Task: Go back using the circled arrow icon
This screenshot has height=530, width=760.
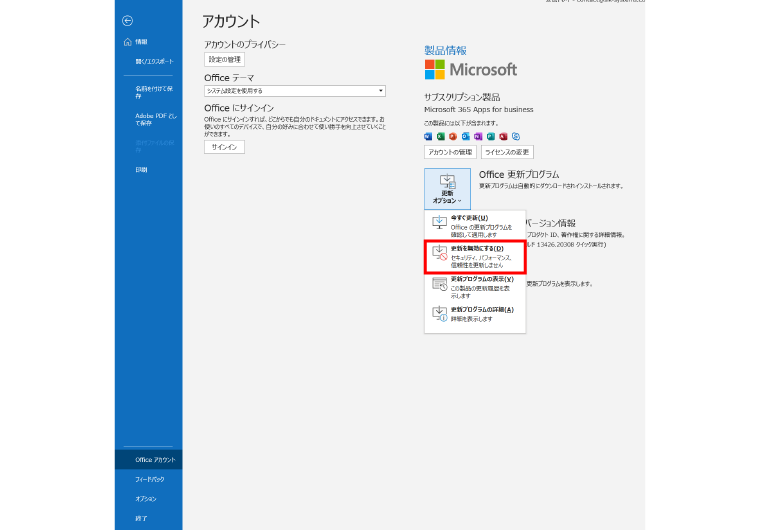Action: 127,20
